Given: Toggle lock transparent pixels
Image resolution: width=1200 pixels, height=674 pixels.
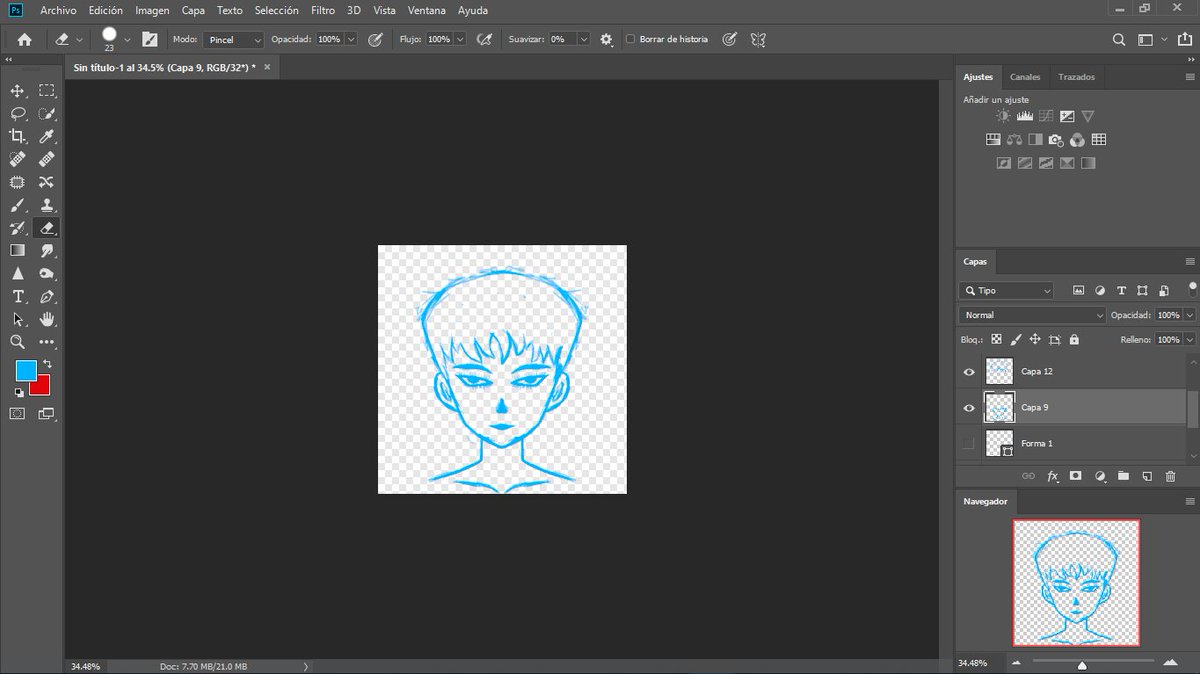Looking at the screenshot, I should tap(996, 340).
